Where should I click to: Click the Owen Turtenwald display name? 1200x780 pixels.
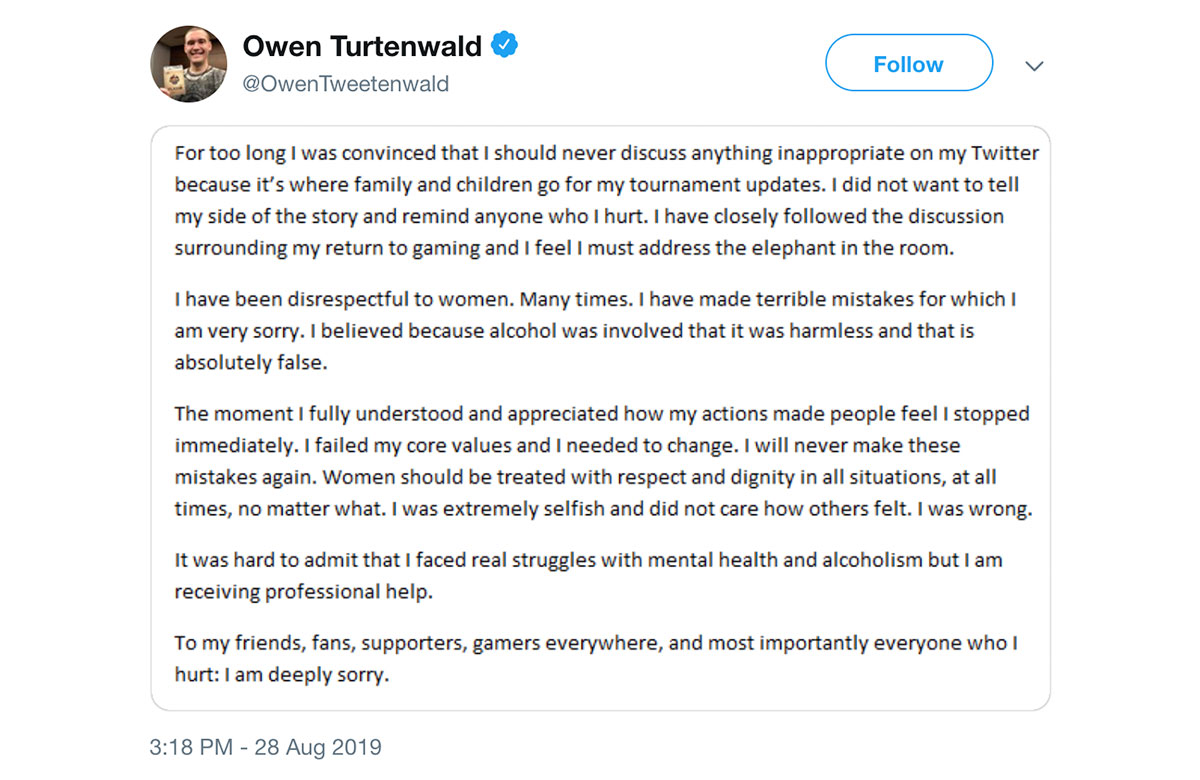[x=362, y=45]
